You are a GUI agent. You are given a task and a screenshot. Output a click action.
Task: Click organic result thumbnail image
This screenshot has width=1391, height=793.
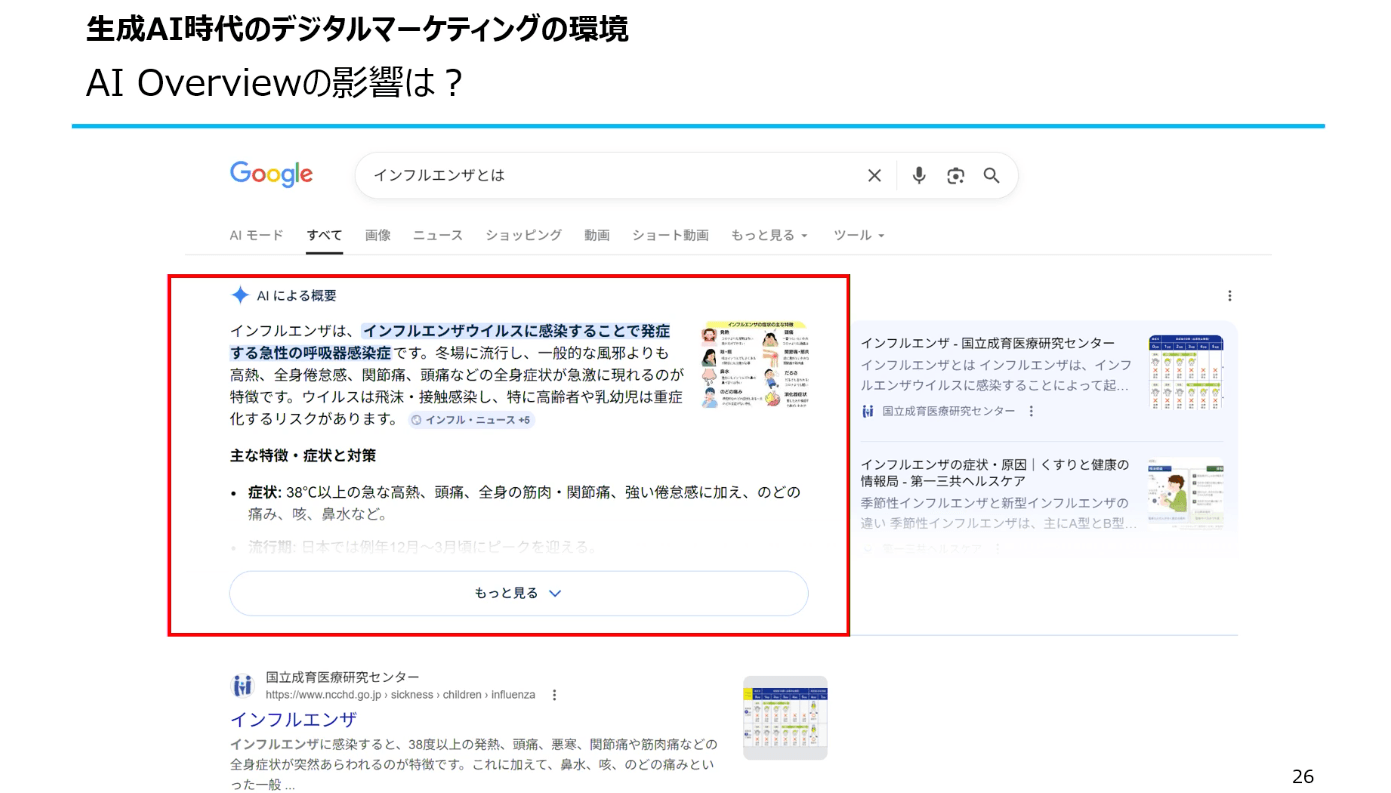[x=785, y=718]
